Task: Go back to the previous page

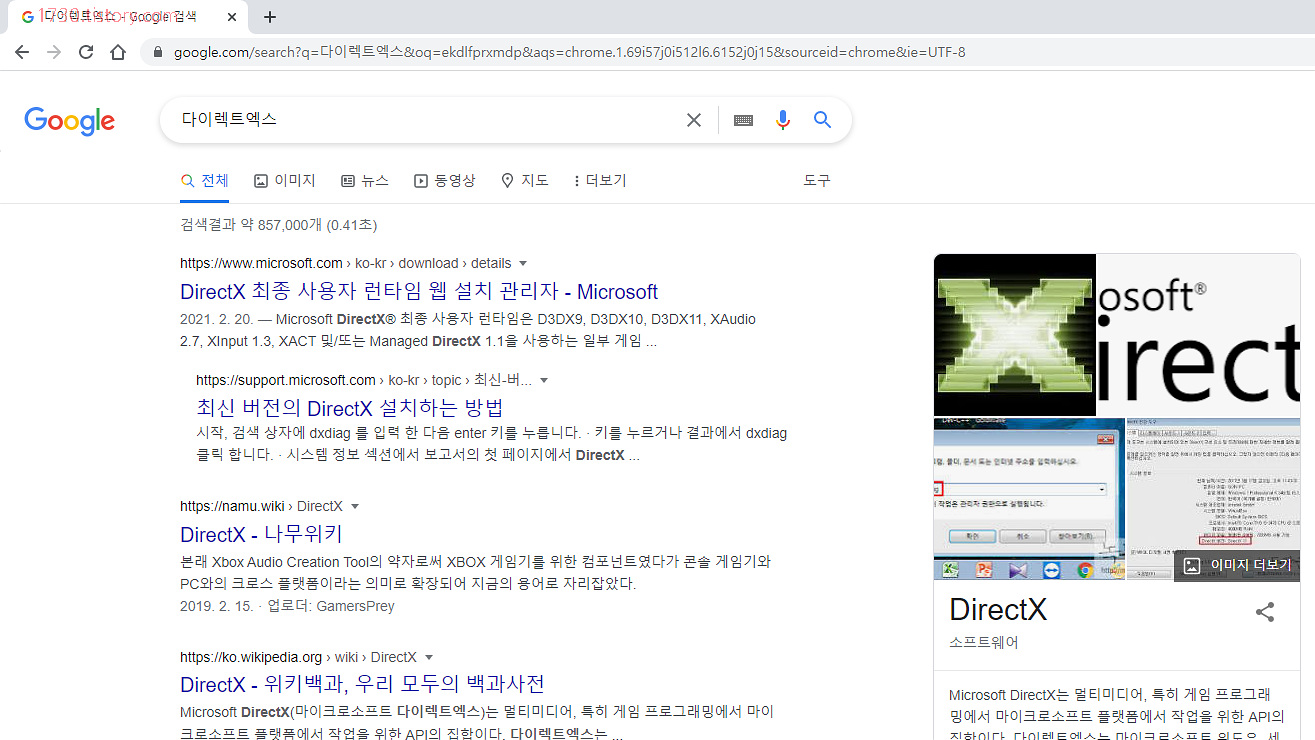Action: 22,52
